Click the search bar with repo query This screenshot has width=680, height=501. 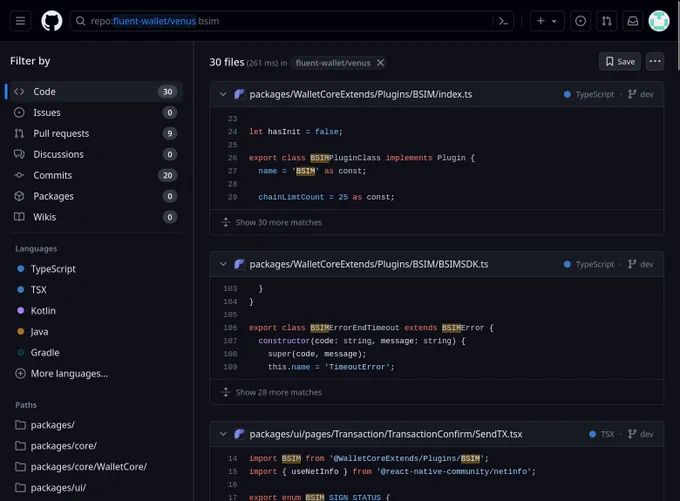click(292, 21)
